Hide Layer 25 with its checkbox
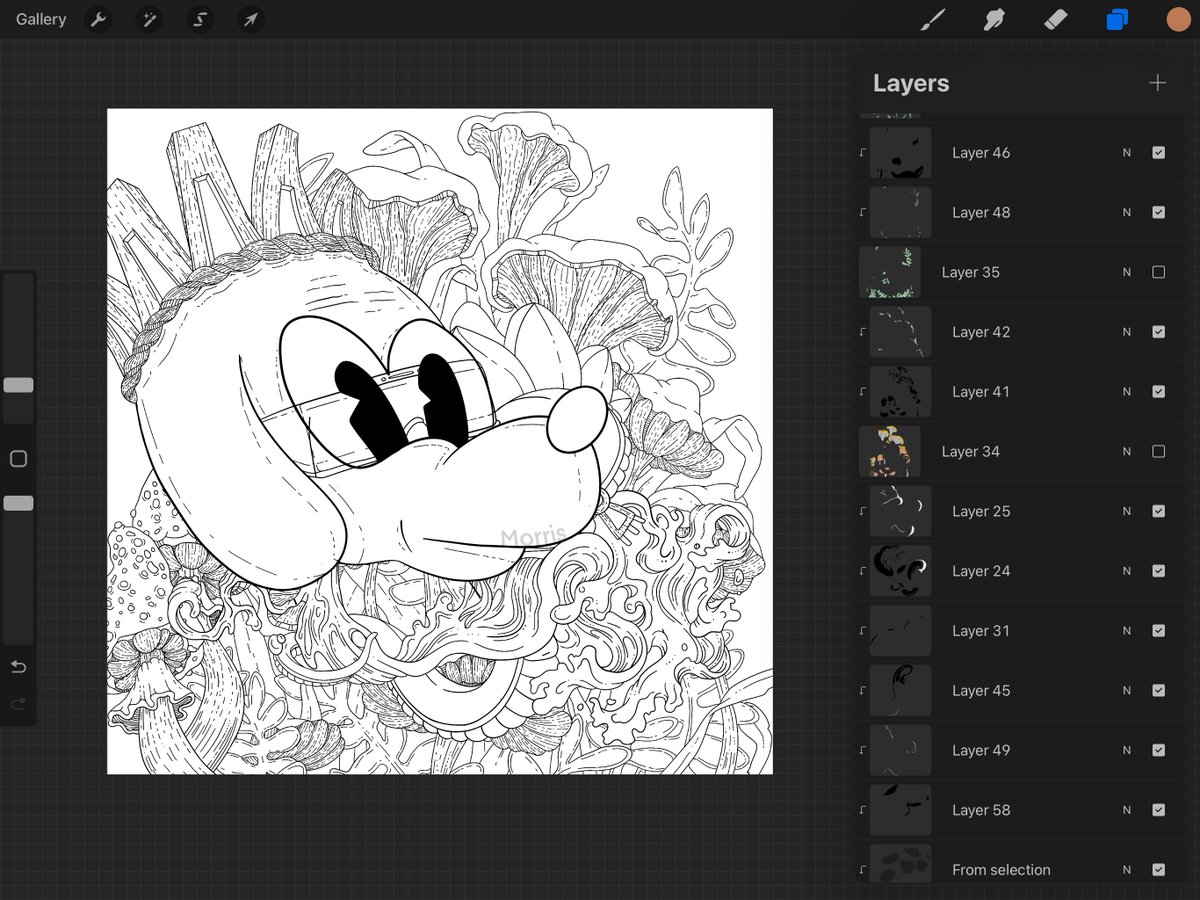 coord(1158,511)
